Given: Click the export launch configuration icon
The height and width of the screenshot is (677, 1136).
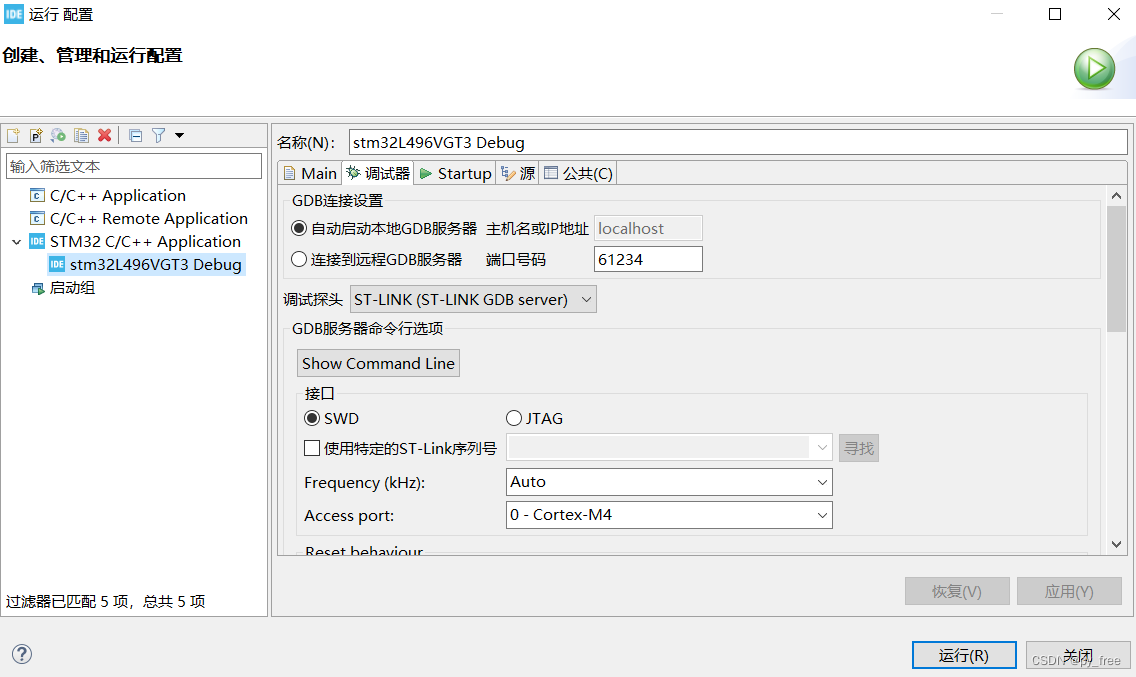Looking at the screenshot, I should (x=58, y=136).
